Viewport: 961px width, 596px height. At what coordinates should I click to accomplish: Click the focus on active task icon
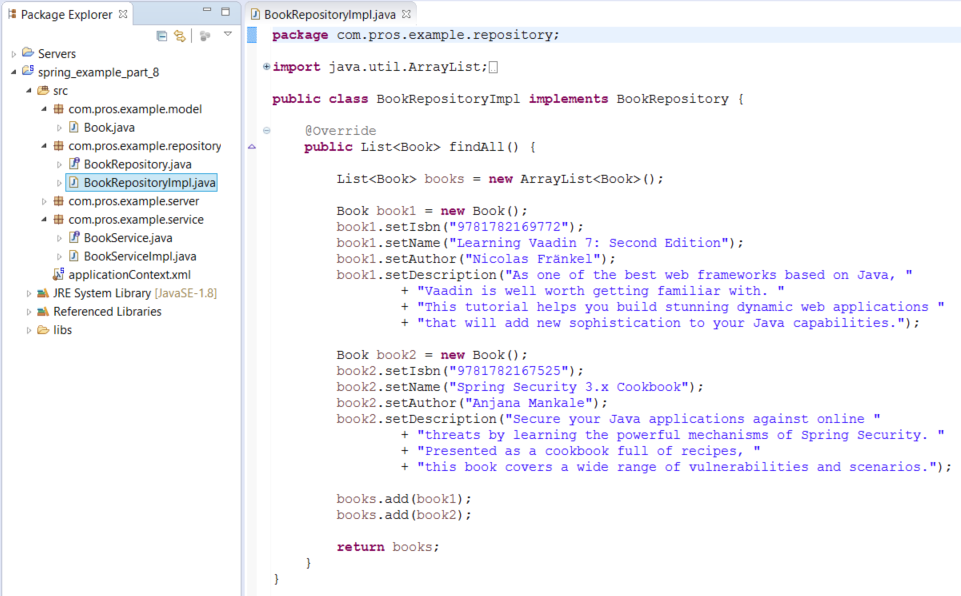[205, 36]
